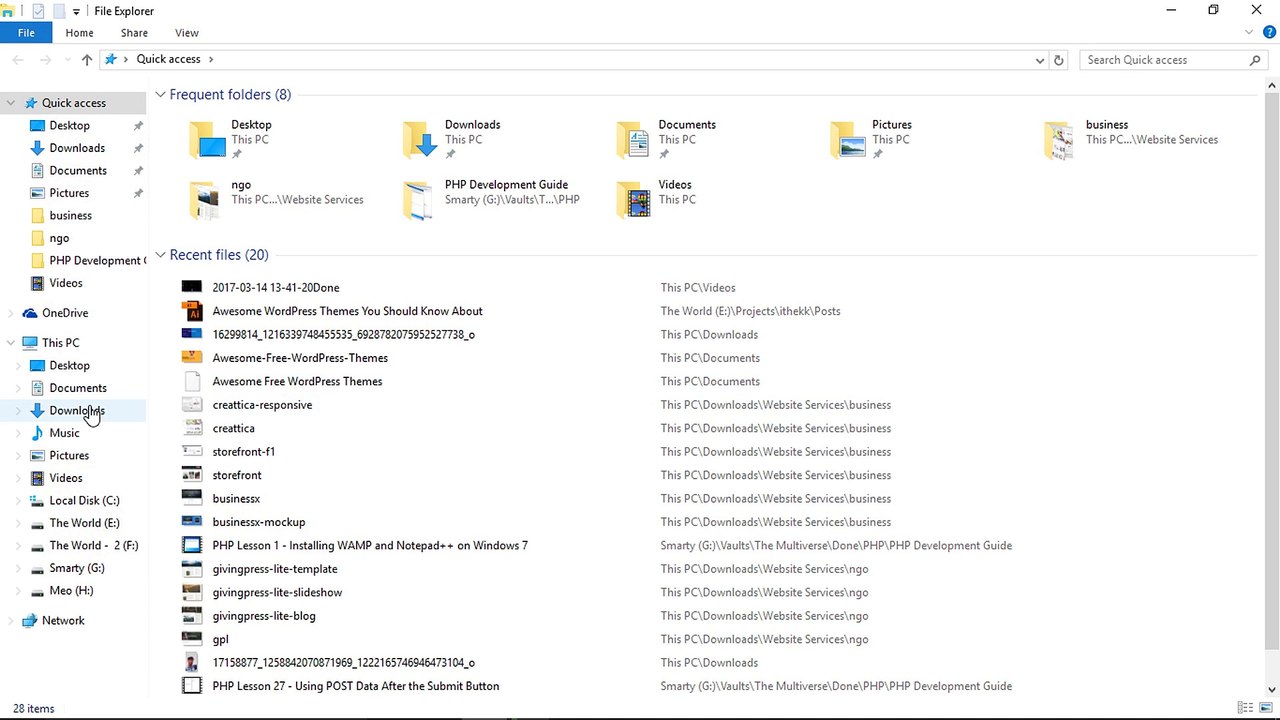
Task: Select The World (E:) drive in sidebar
Action: coord(84,523)
